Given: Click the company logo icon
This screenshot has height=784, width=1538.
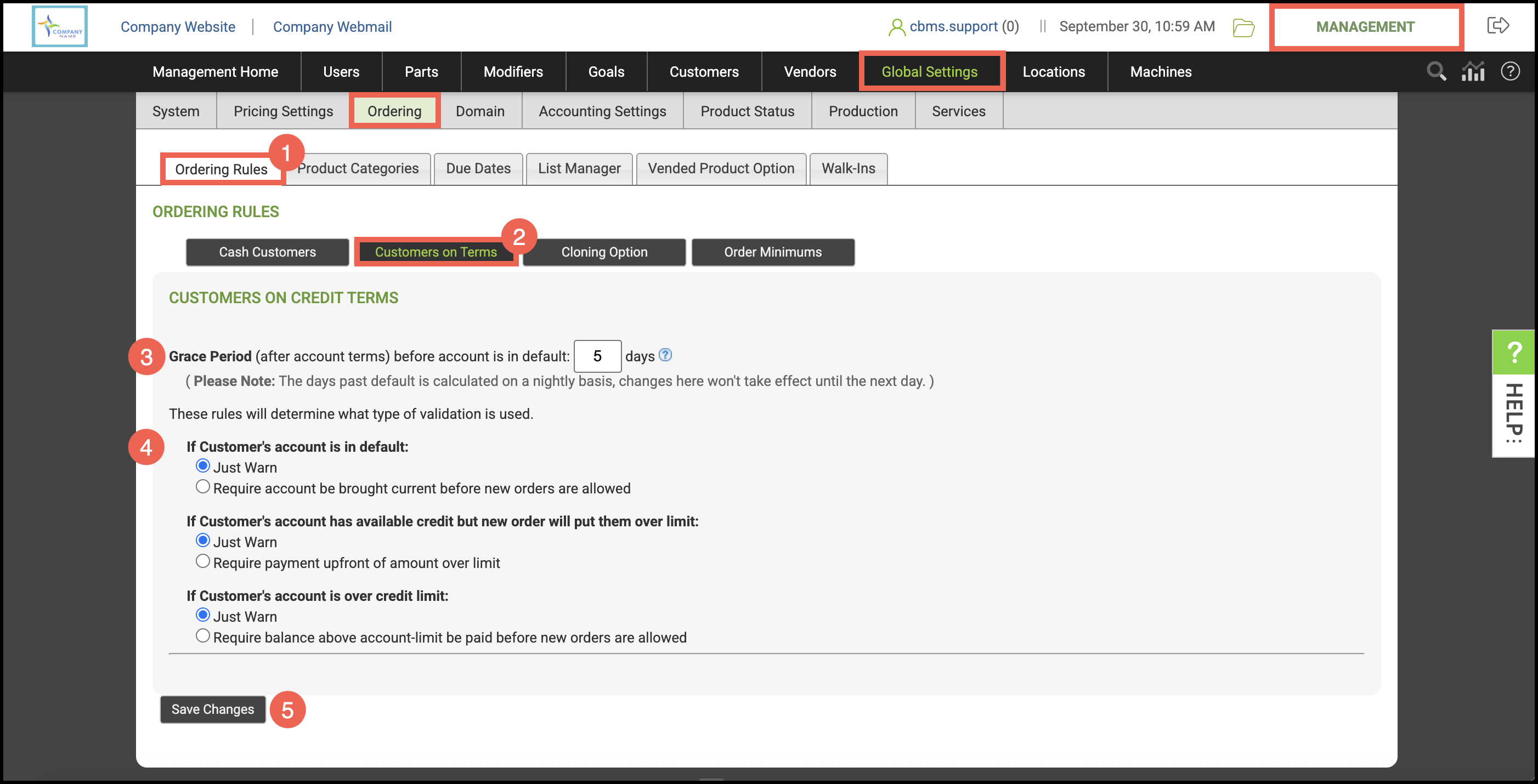Looking at the screenshot, I should 60,27.
